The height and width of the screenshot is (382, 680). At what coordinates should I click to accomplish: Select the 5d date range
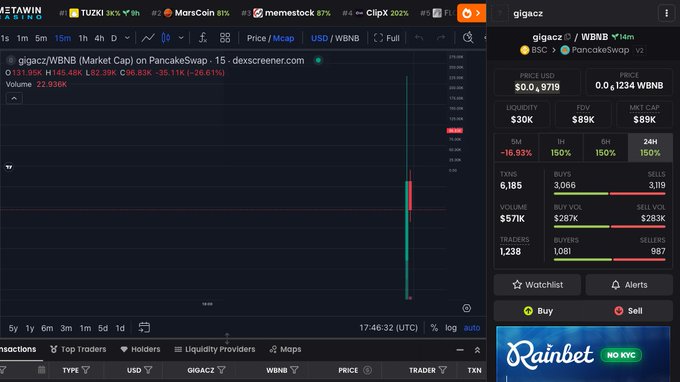click(x=103, y=328)
